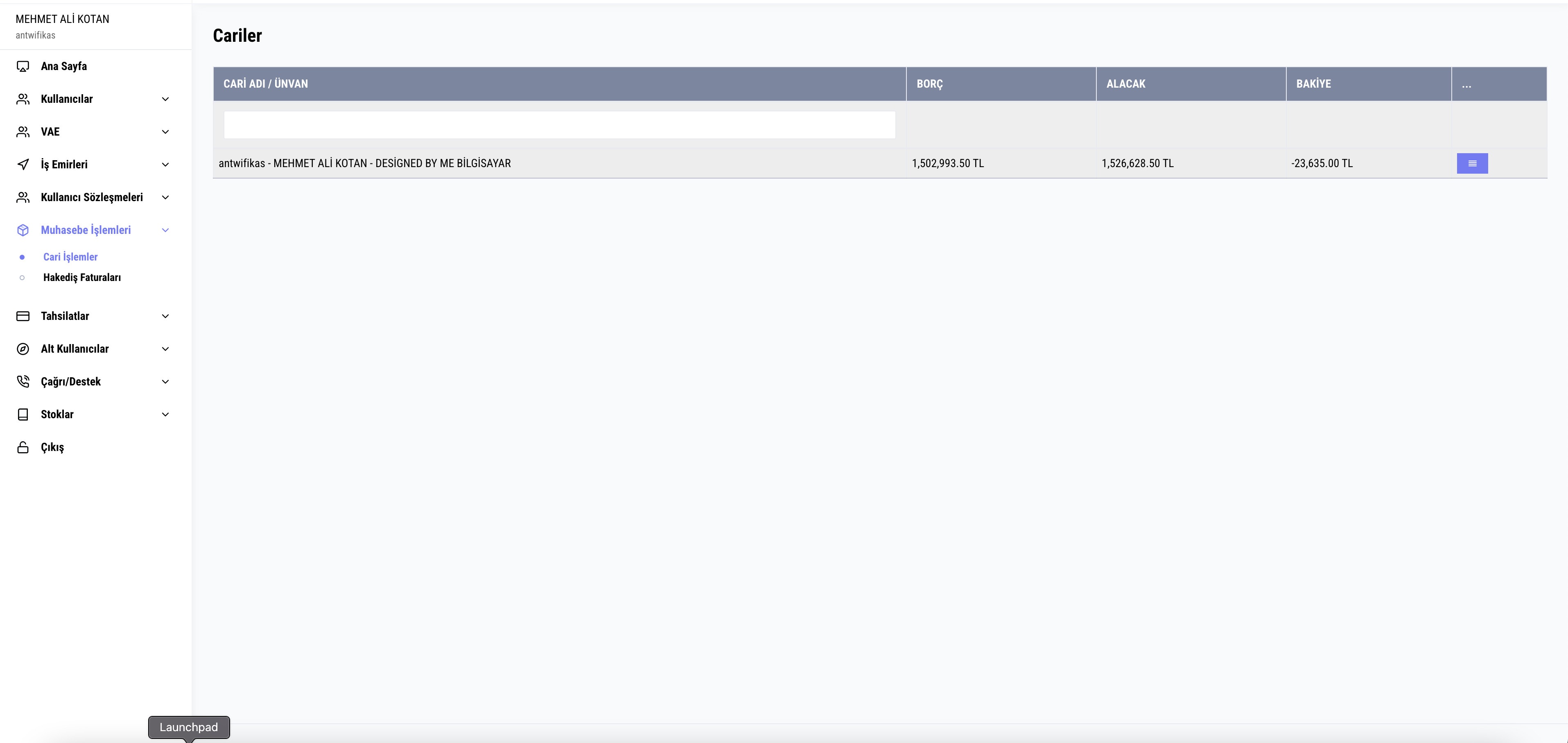The height and width of the screenshot is (743, 1568).
Task: Click the Çıkış lock icon
Action: 23,448
